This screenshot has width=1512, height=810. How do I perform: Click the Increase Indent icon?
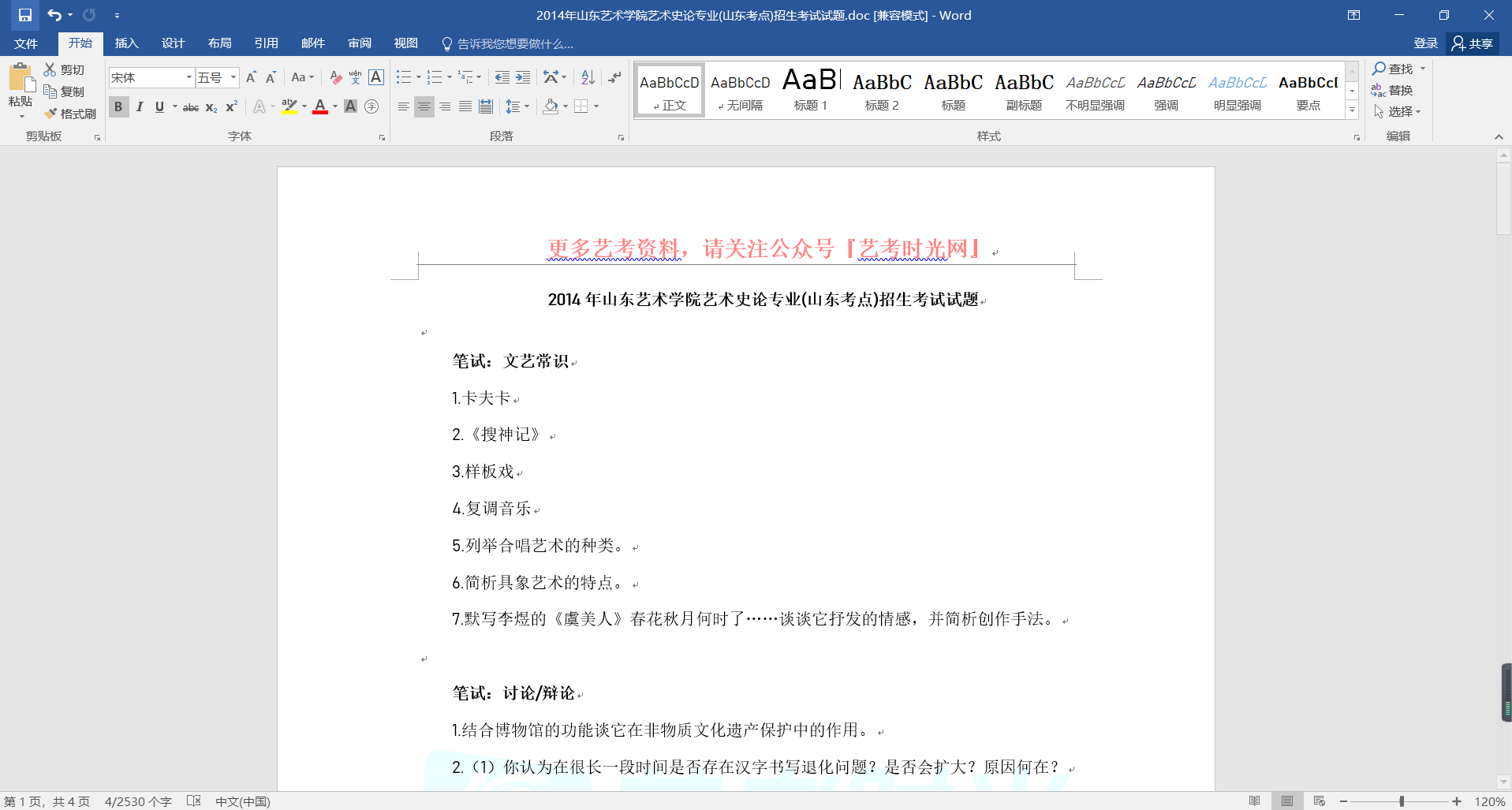[x=523, y=77]
